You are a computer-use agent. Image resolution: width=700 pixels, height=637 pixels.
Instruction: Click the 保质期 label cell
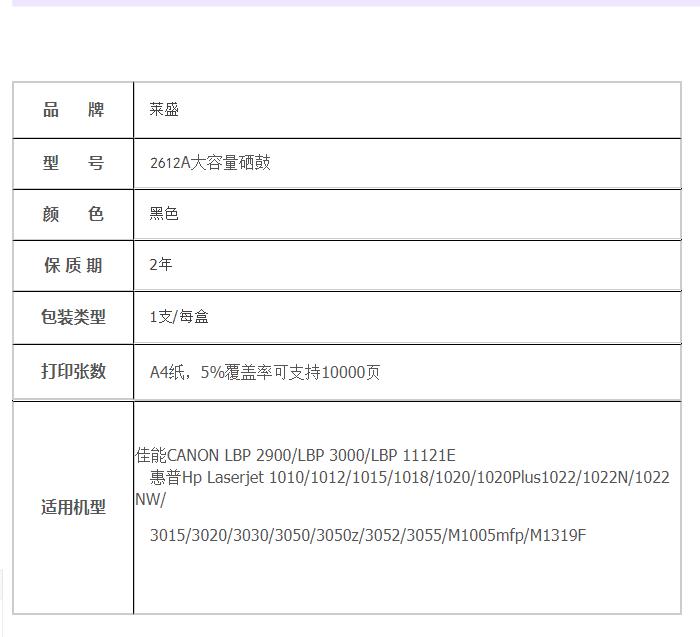coord(73,266)
